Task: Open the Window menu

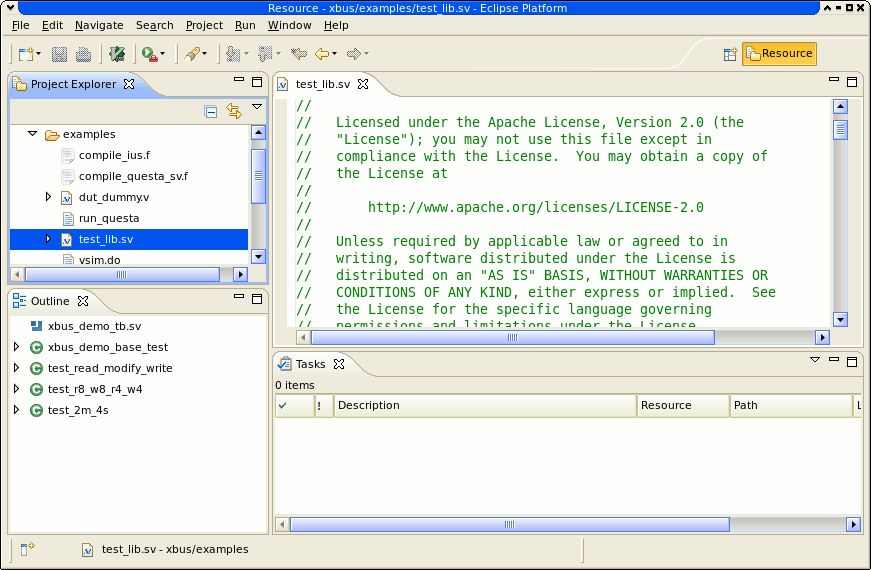Action: [x=289, y=25]
